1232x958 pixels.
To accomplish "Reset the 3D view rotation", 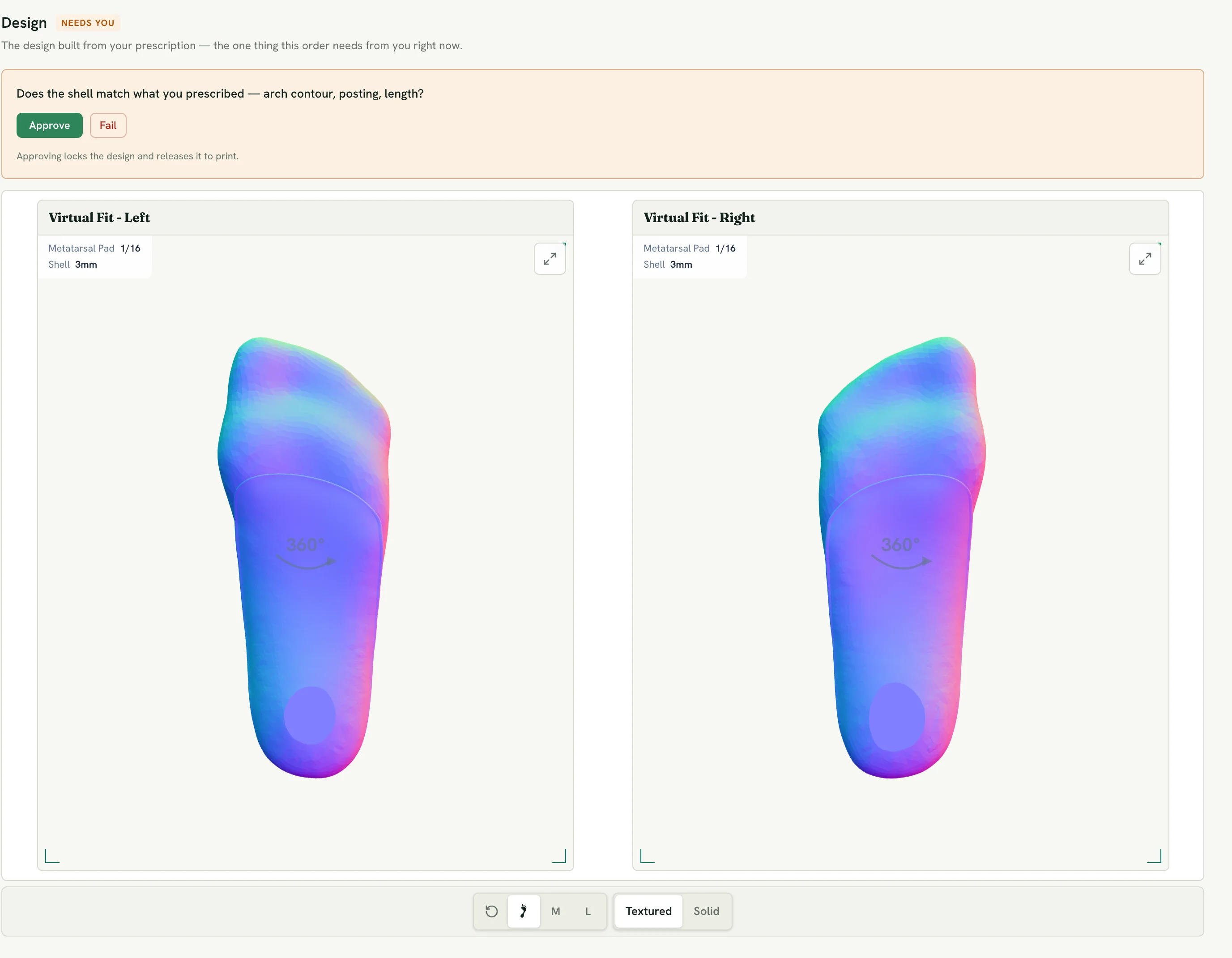I will 491,911.
